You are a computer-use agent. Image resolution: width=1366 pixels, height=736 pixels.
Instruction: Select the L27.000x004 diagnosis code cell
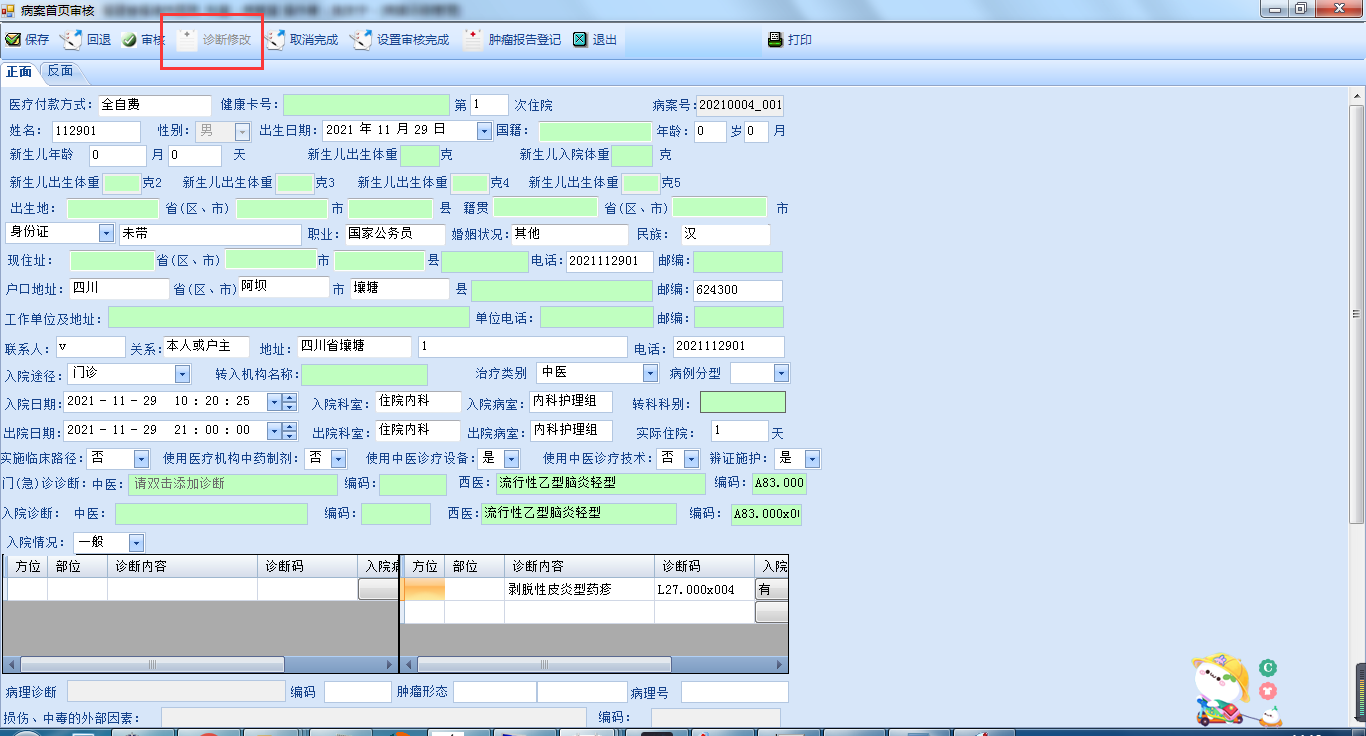704,589
